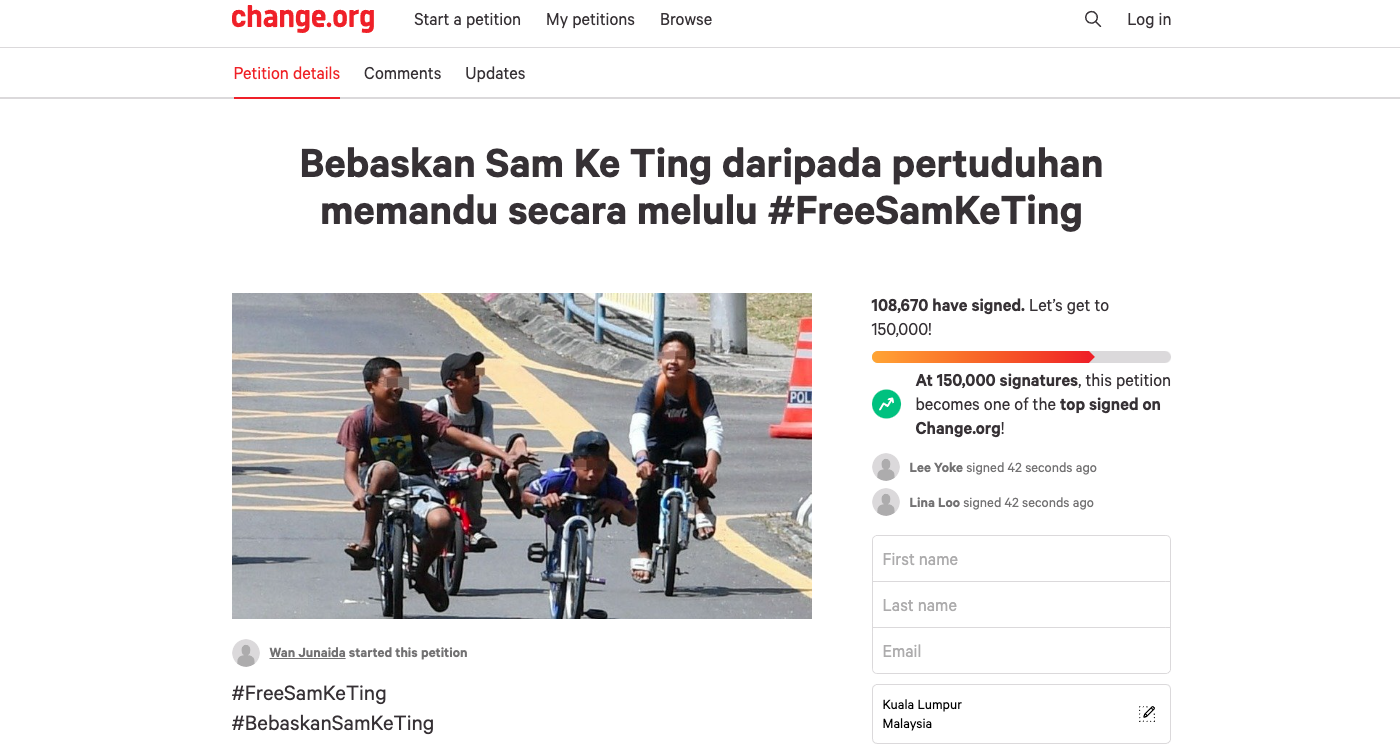Switch to the Updates tab
Image resolution: width=1400 pixels, height=749 pixels.
495,73
